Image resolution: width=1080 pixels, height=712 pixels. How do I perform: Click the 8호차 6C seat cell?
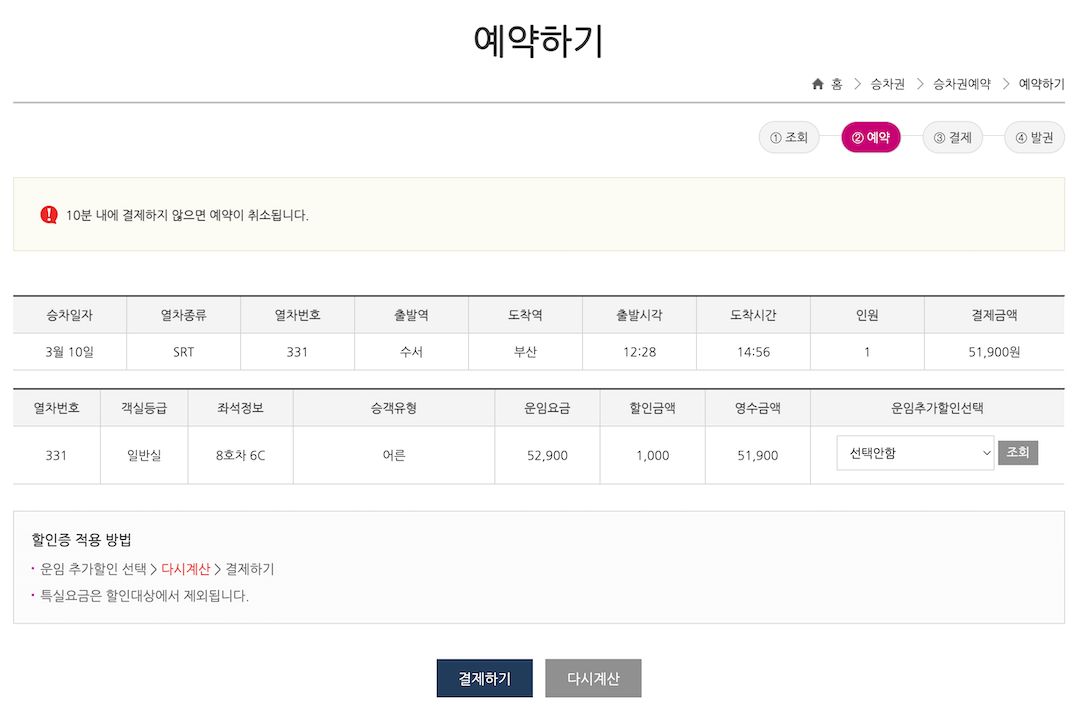click(x=240, y=455)
